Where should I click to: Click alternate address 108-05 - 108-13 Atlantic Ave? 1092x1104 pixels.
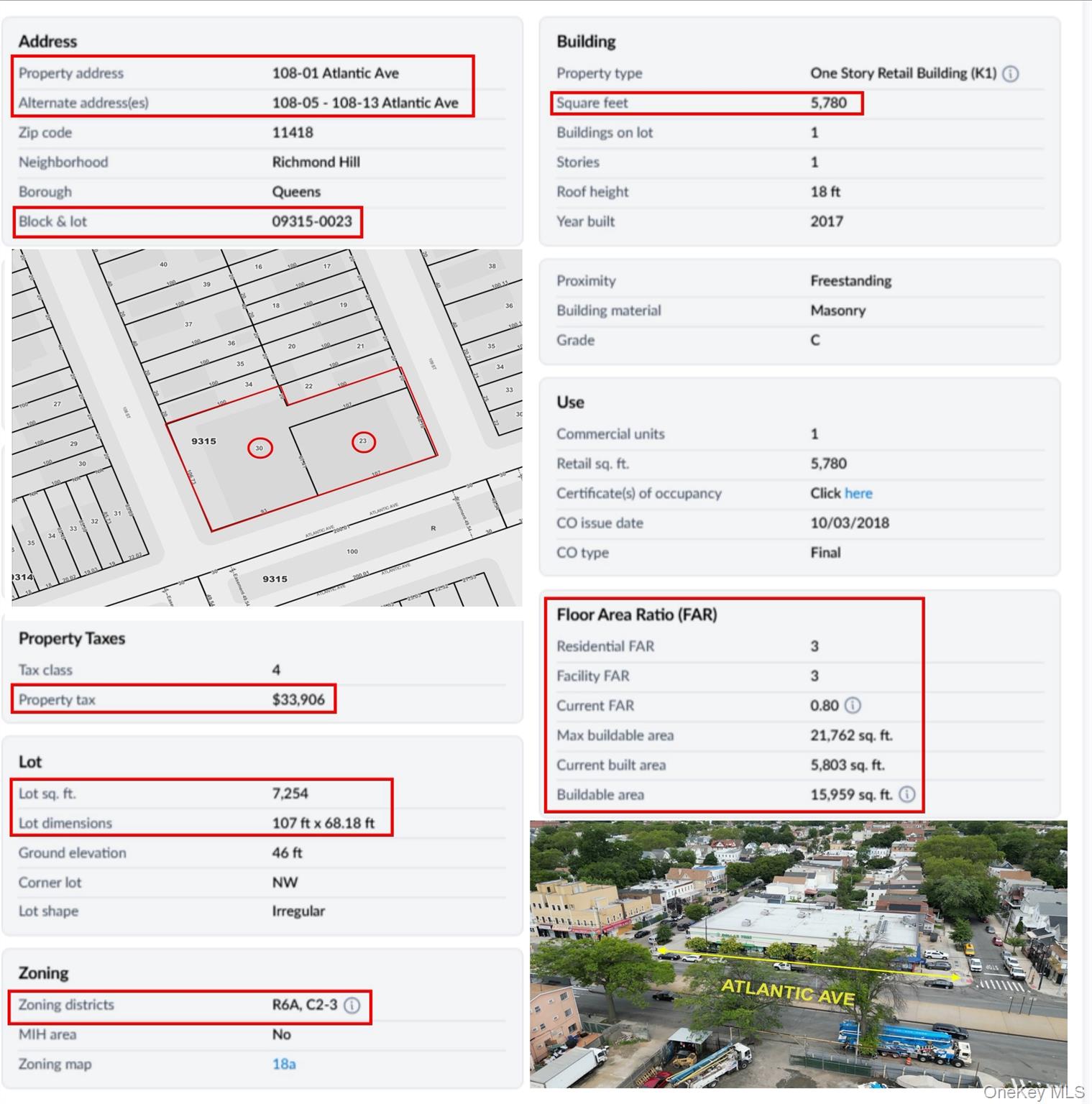365,103
